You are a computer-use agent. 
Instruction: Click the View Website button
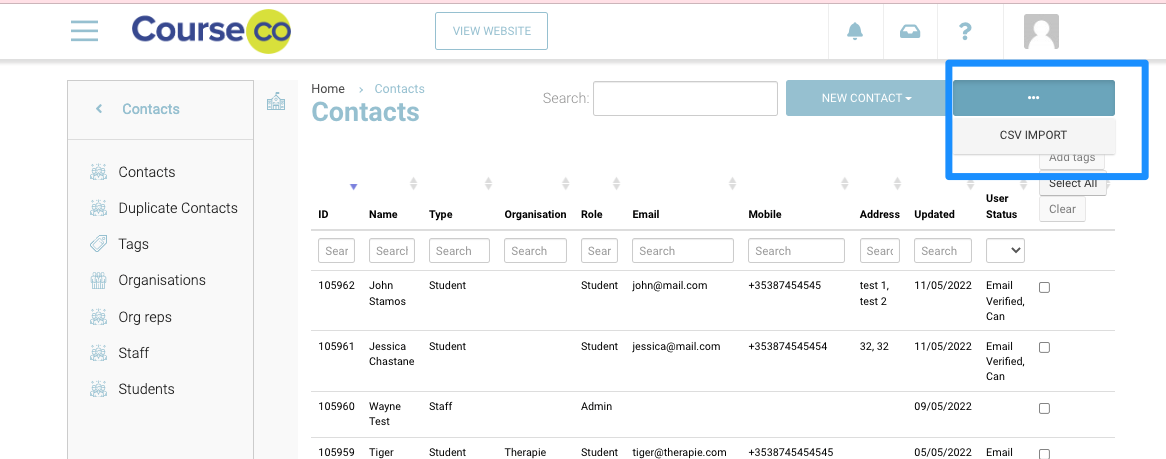click(x=491, y=31)
